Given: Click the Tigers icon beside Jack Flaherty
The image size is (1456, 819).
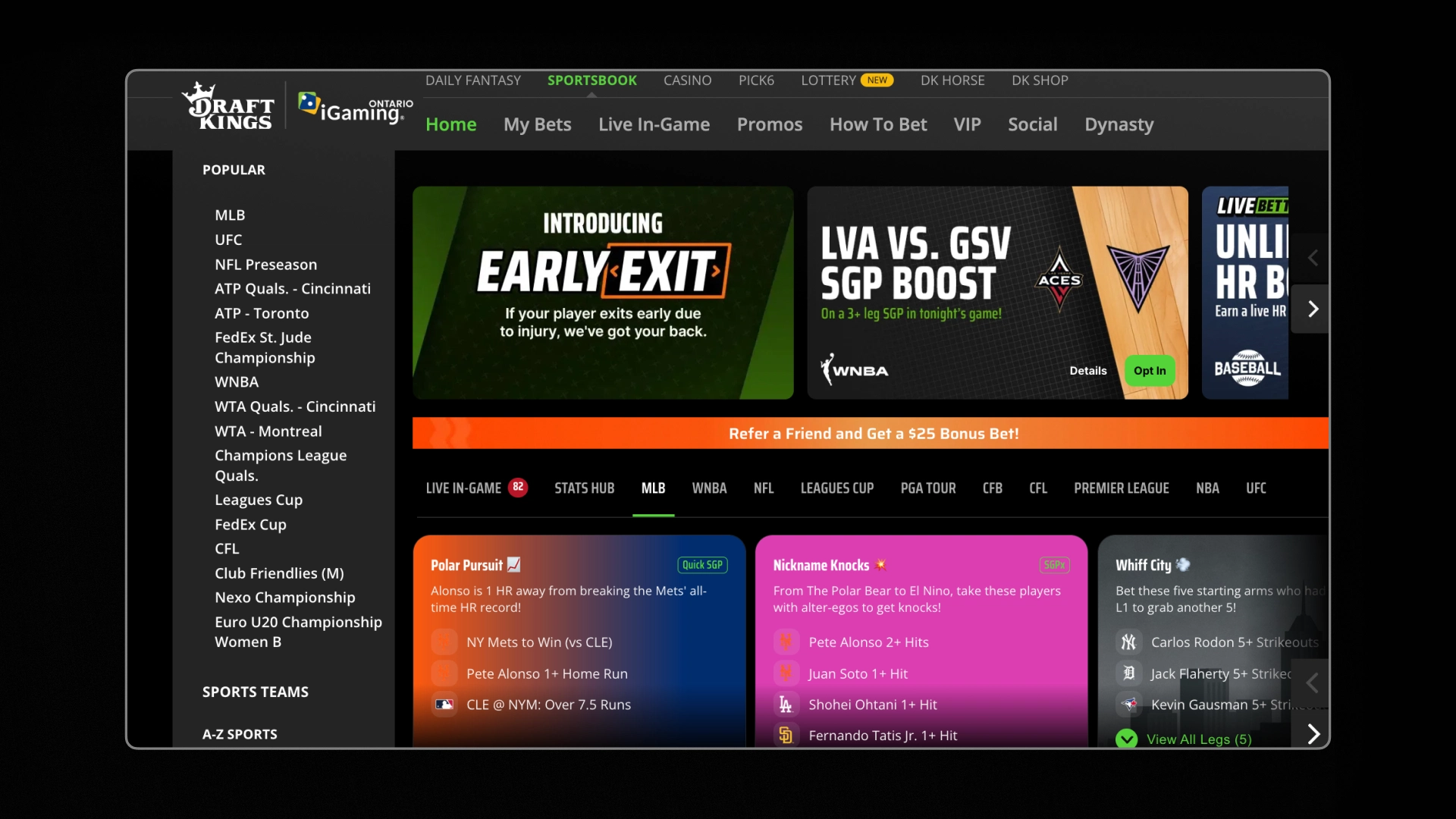Looking at the screenshot, I should click(1128, 673).
